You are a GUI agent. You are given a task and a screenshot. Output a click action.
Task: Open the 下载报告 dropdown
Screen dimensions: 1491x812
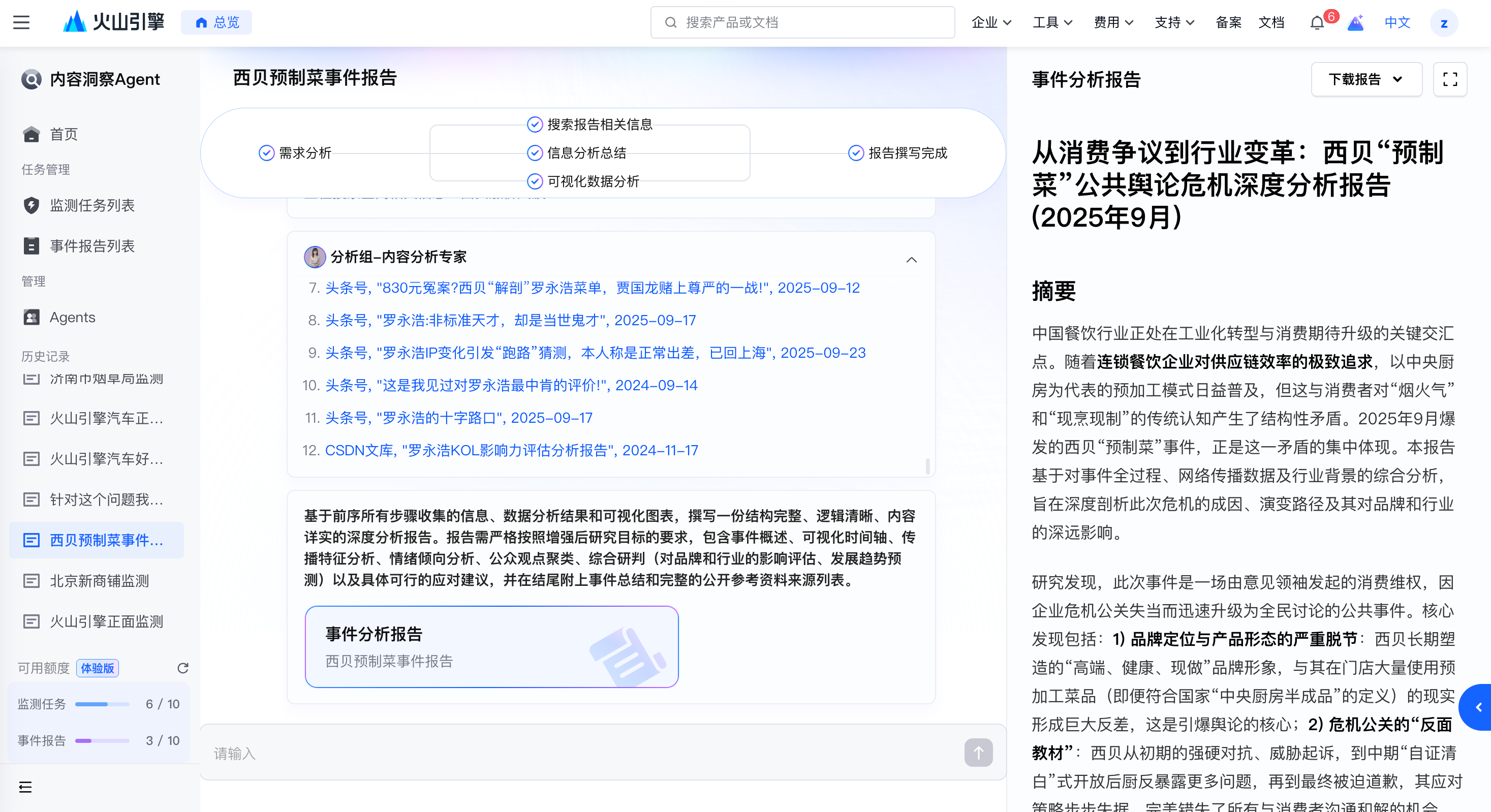click(x=1366, y=79)
